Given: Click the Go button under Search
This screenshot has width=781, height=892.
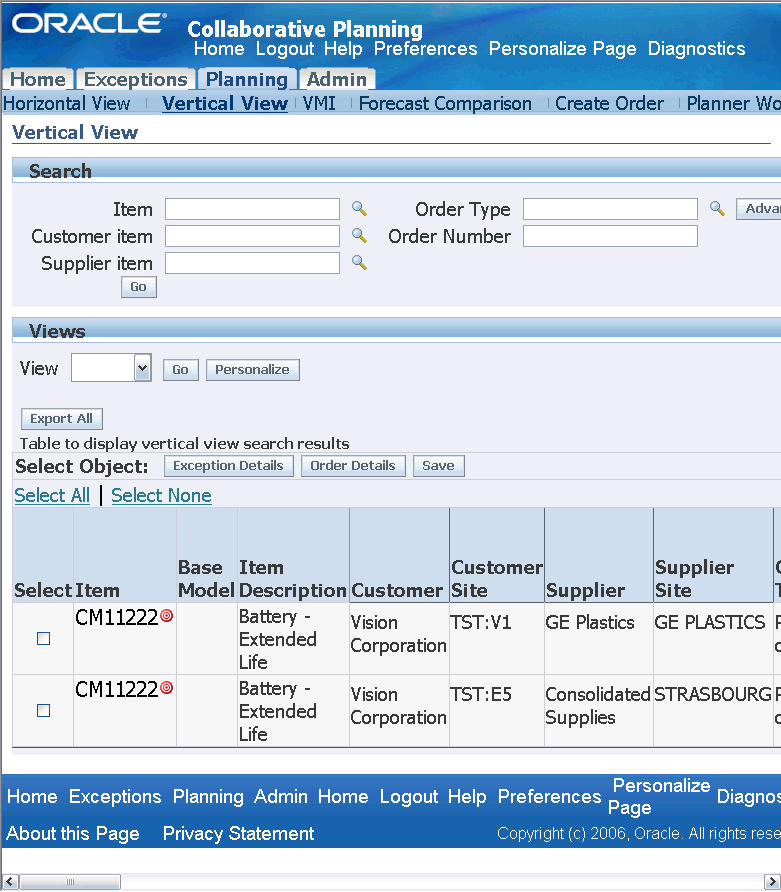Looking at the screenshot, I should (139, 287).
